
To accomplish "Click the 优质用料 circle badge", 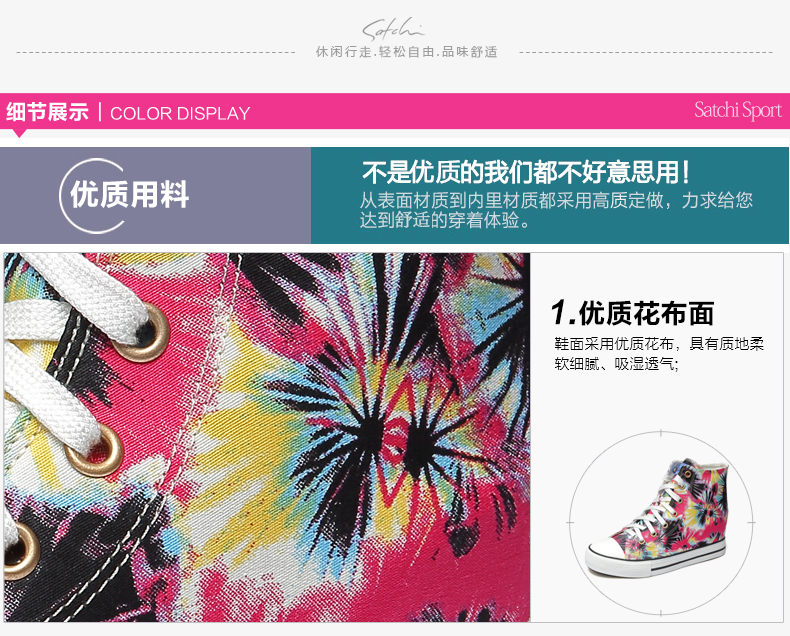I will [x=124, y=196].
